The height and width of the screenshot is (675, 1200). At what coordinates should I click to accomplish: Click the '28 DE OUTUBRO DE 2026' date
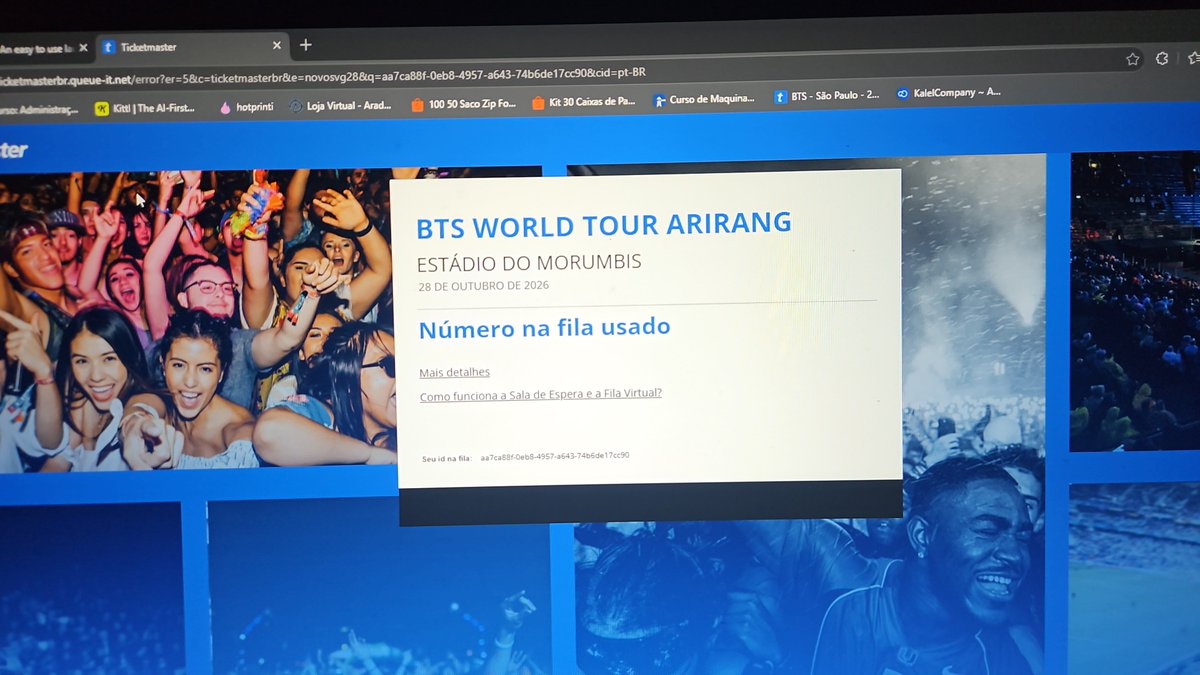point(484,286)
